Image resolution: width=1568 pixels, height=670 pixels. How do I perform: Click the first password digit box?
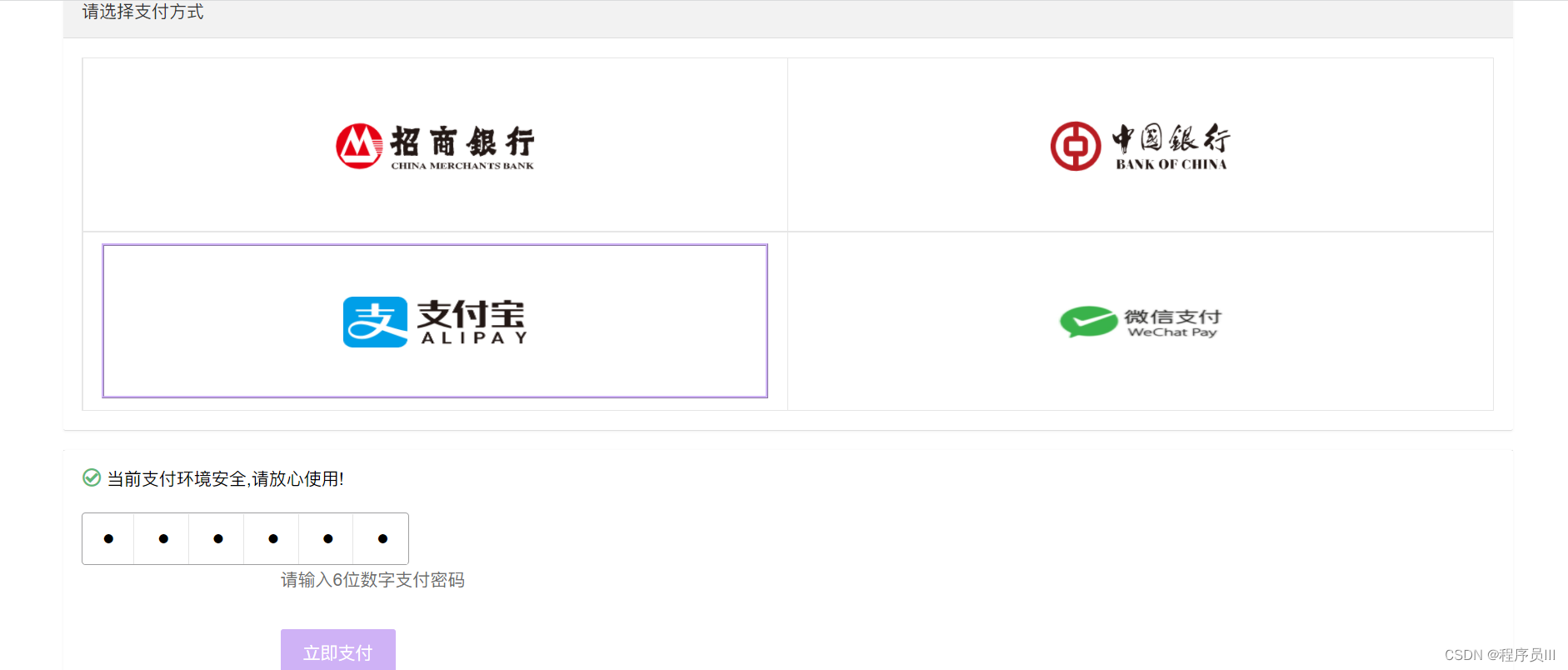(x=108, y=538)
